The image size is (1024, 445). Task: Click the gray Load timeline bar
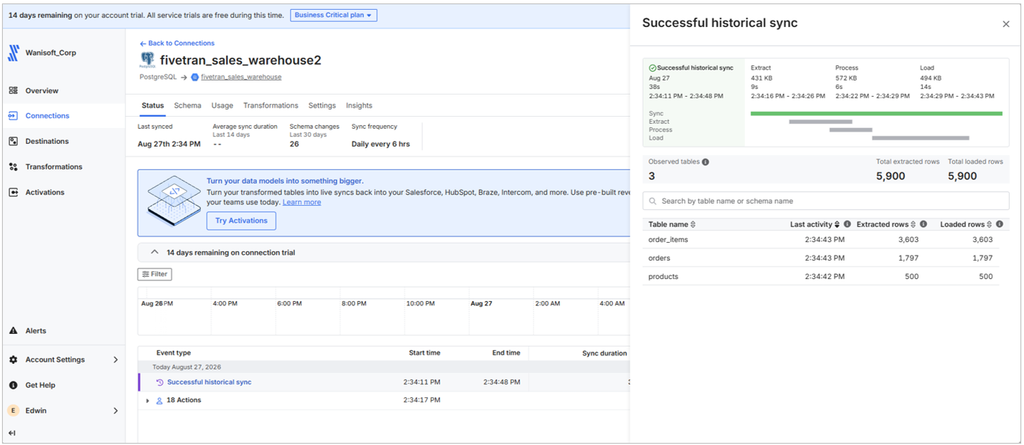(920, 138)
